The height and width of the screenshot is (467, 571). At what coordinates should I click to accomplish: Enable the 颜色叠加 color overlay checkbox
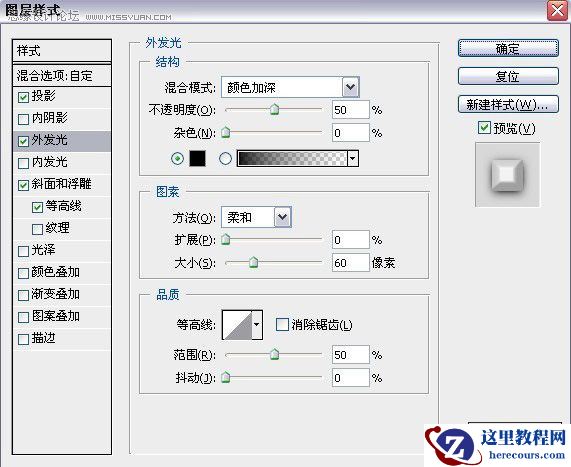tap(23, 273)
